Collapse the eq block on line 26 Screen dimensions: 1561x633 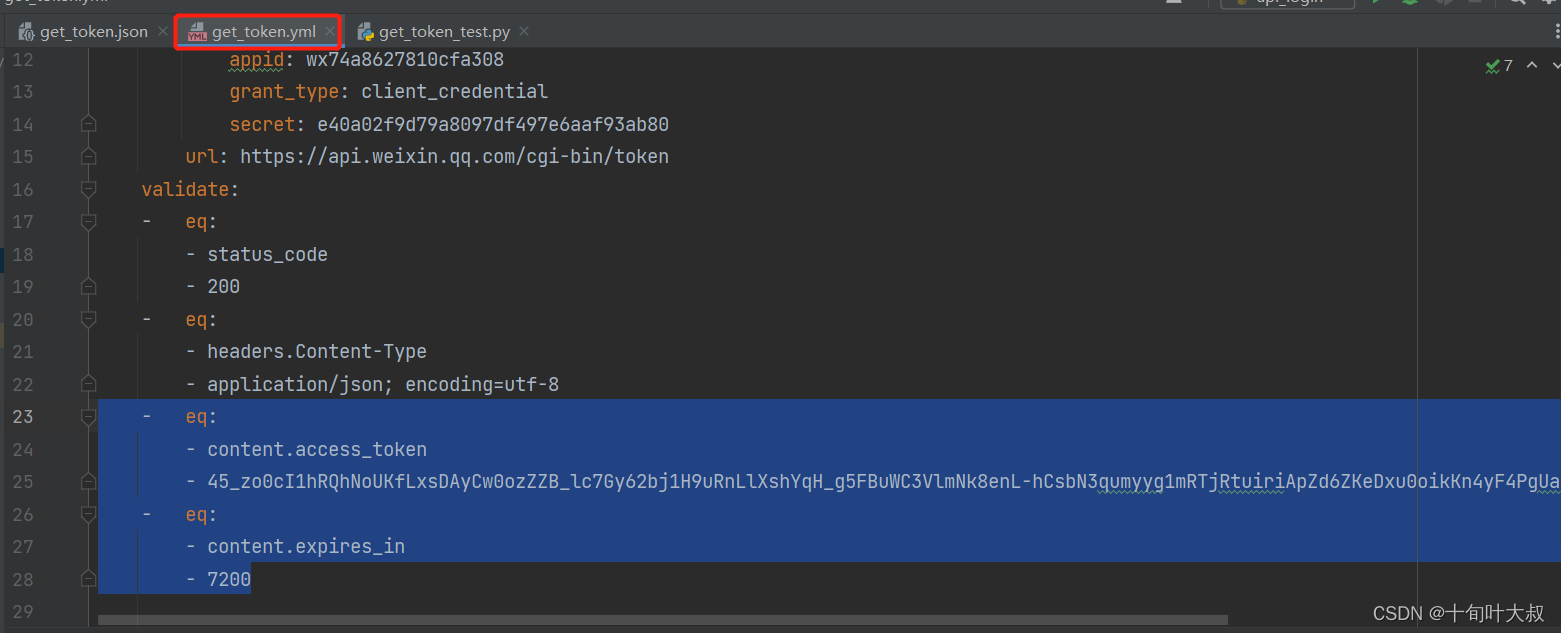pyautogui.click(x=88, y=515)
